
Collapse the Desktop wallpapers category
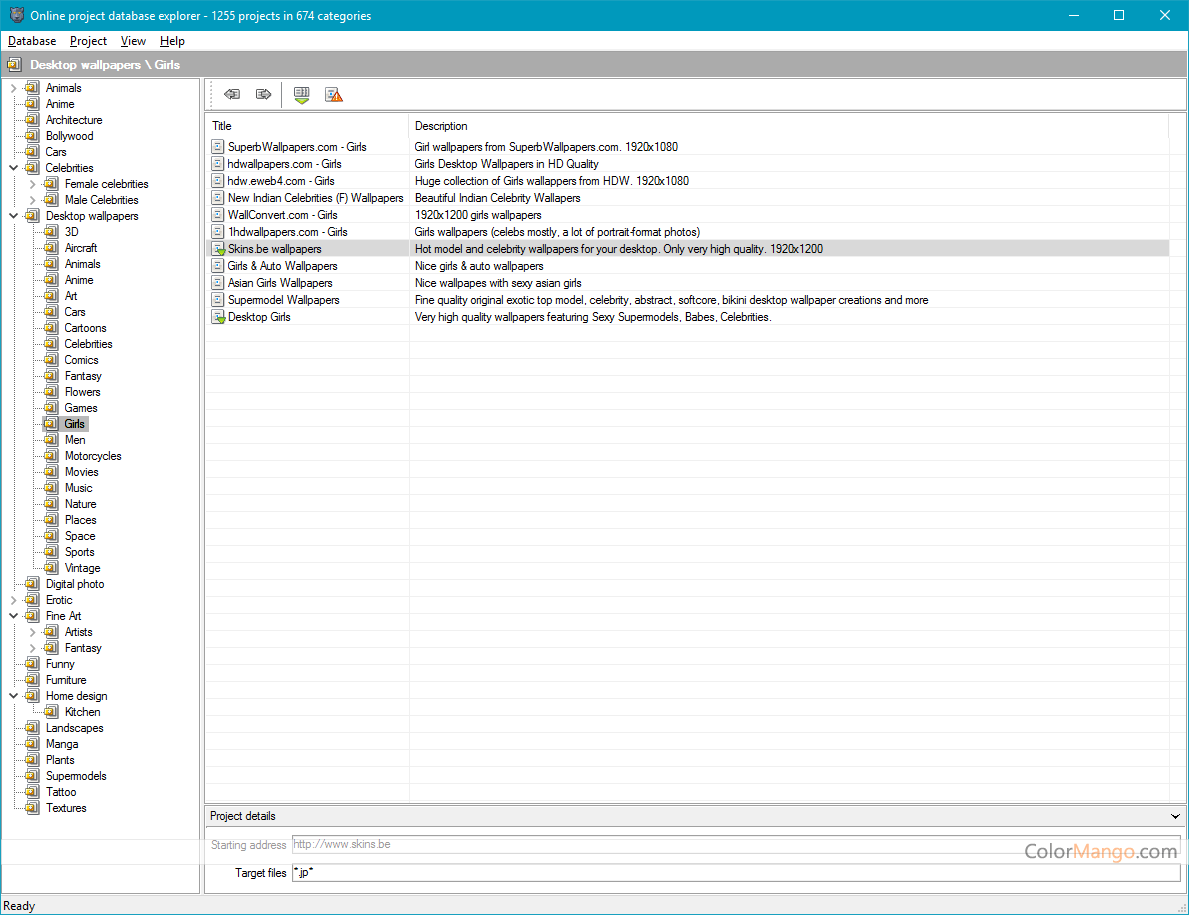pyautogui.click(x=13, y=216)
